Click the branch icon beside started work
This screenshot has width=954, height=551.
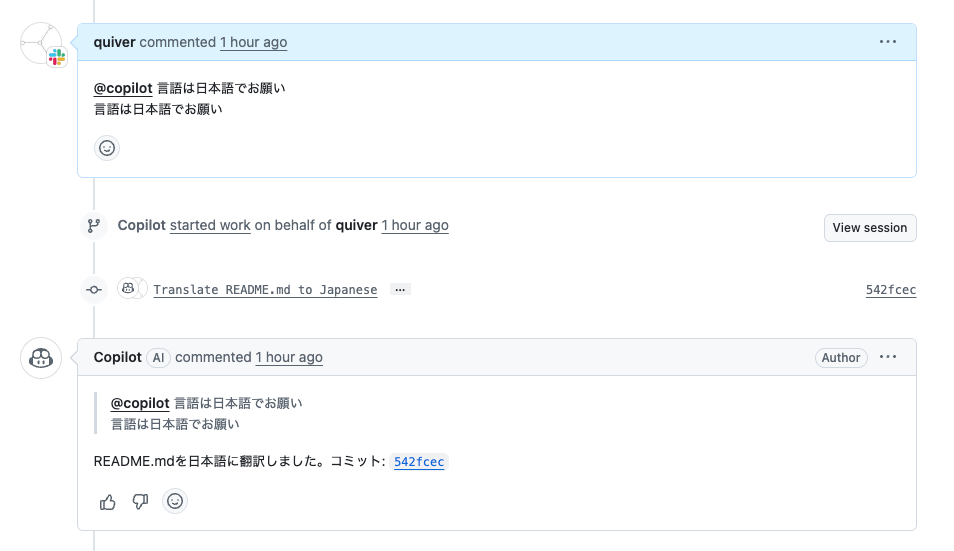pyautogui.click(x=94, y=226)
